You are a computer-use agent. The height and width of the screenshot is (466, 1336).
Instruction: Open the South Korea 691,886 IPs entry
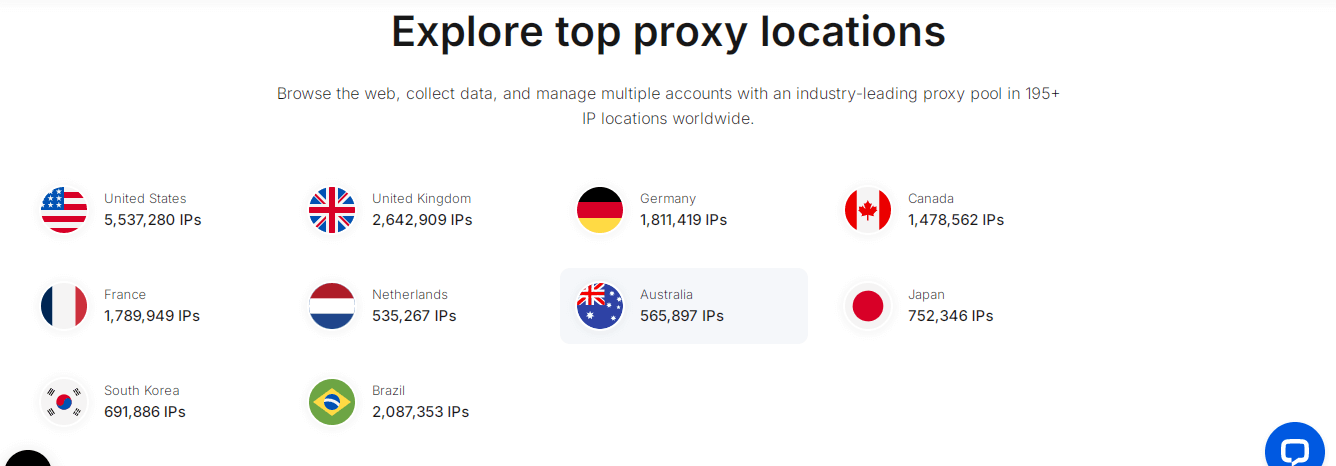(145, 412)
